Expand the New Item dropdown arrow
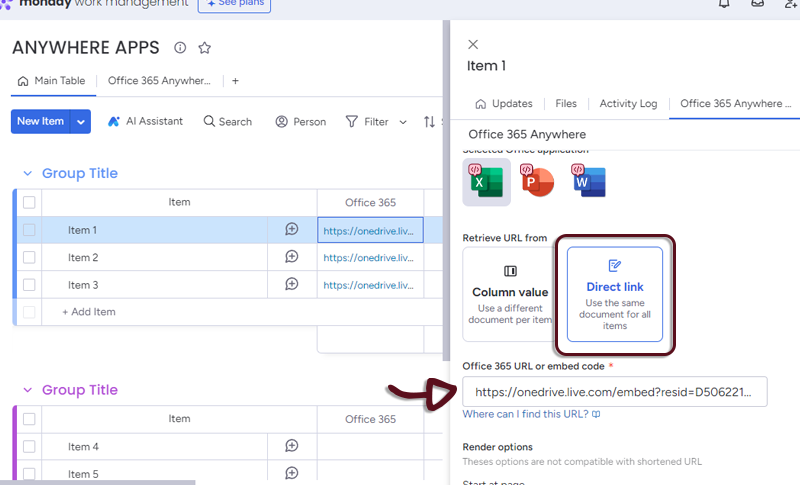Image resolution: width=800 pixels, height=485 pixels. click(x=81, y=122)
